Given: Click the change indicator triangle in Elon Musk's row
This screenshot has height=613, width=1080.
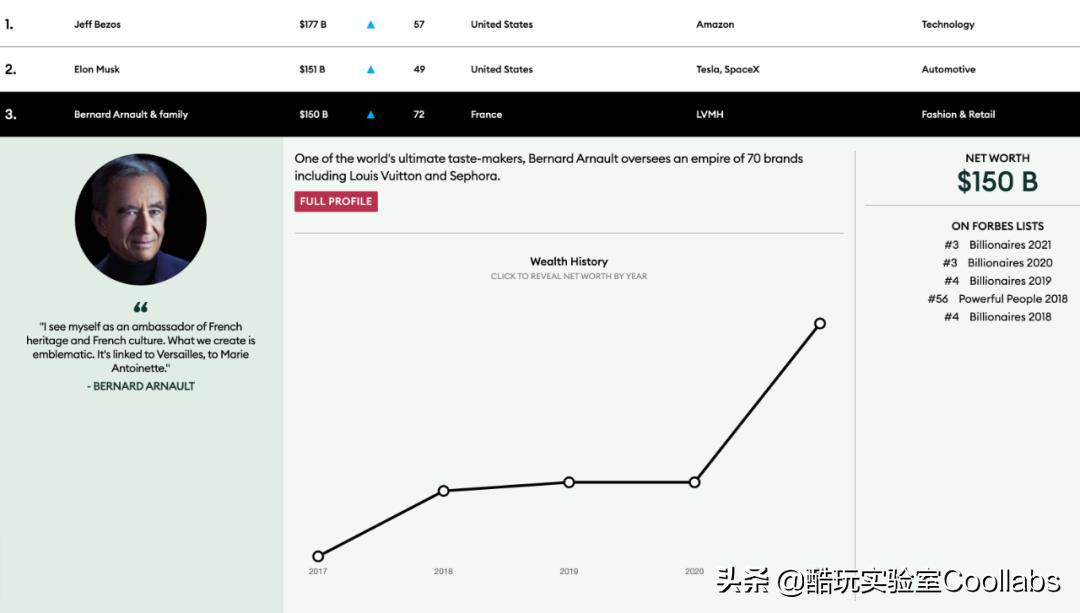Looking at the screenshot, I should [x=370, y=69].
